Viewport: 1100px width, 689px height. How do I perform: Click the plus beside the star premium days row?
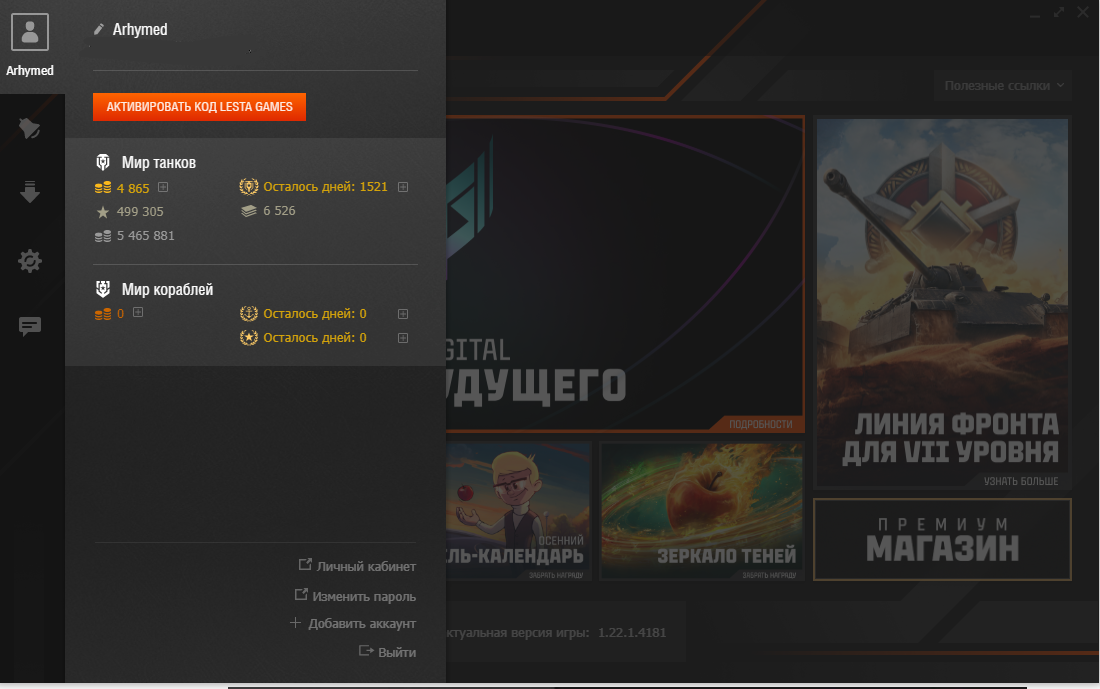coord(403,337)
